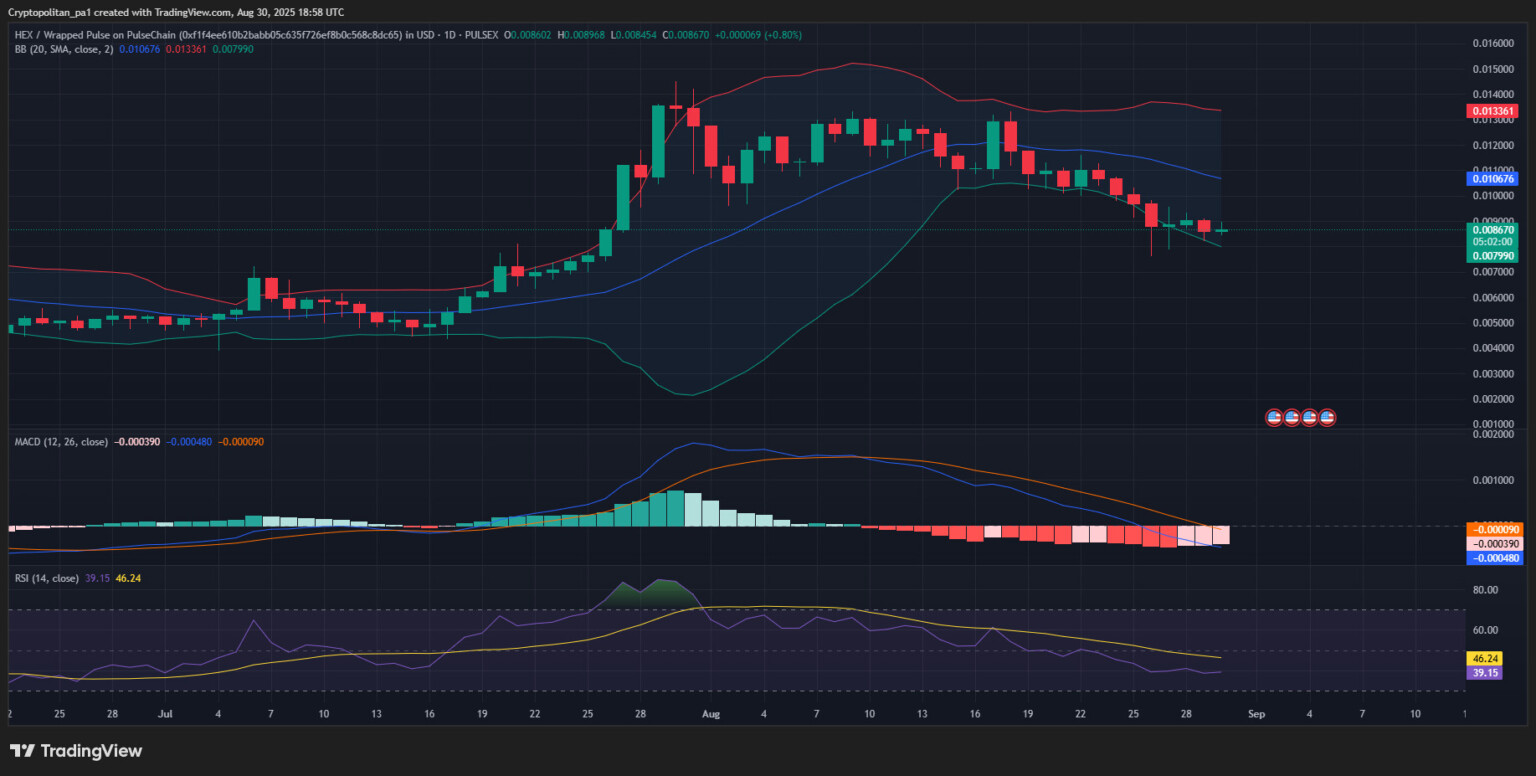Open the fourth US flag event marker
Image resolution: width=1536 pixels, height=776 pixels.
[x=1327, y=417]
